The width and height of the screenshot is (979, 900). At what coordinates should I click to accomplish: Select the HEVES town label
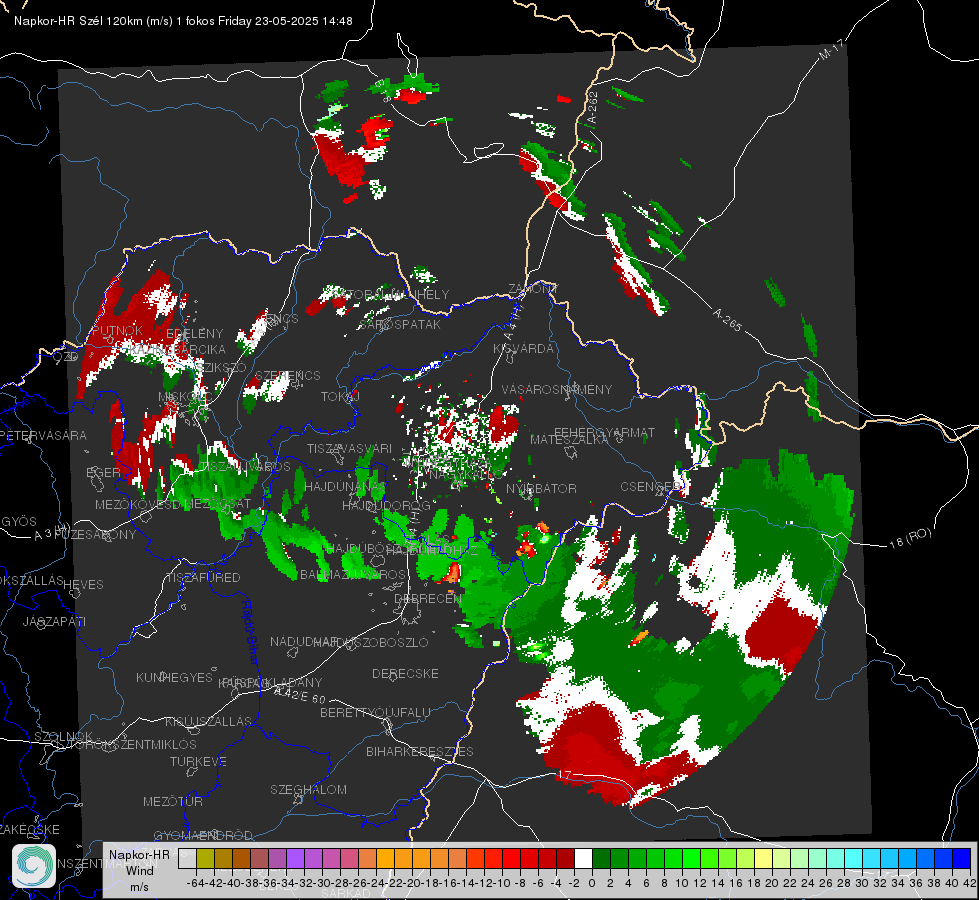pos(83,585)
